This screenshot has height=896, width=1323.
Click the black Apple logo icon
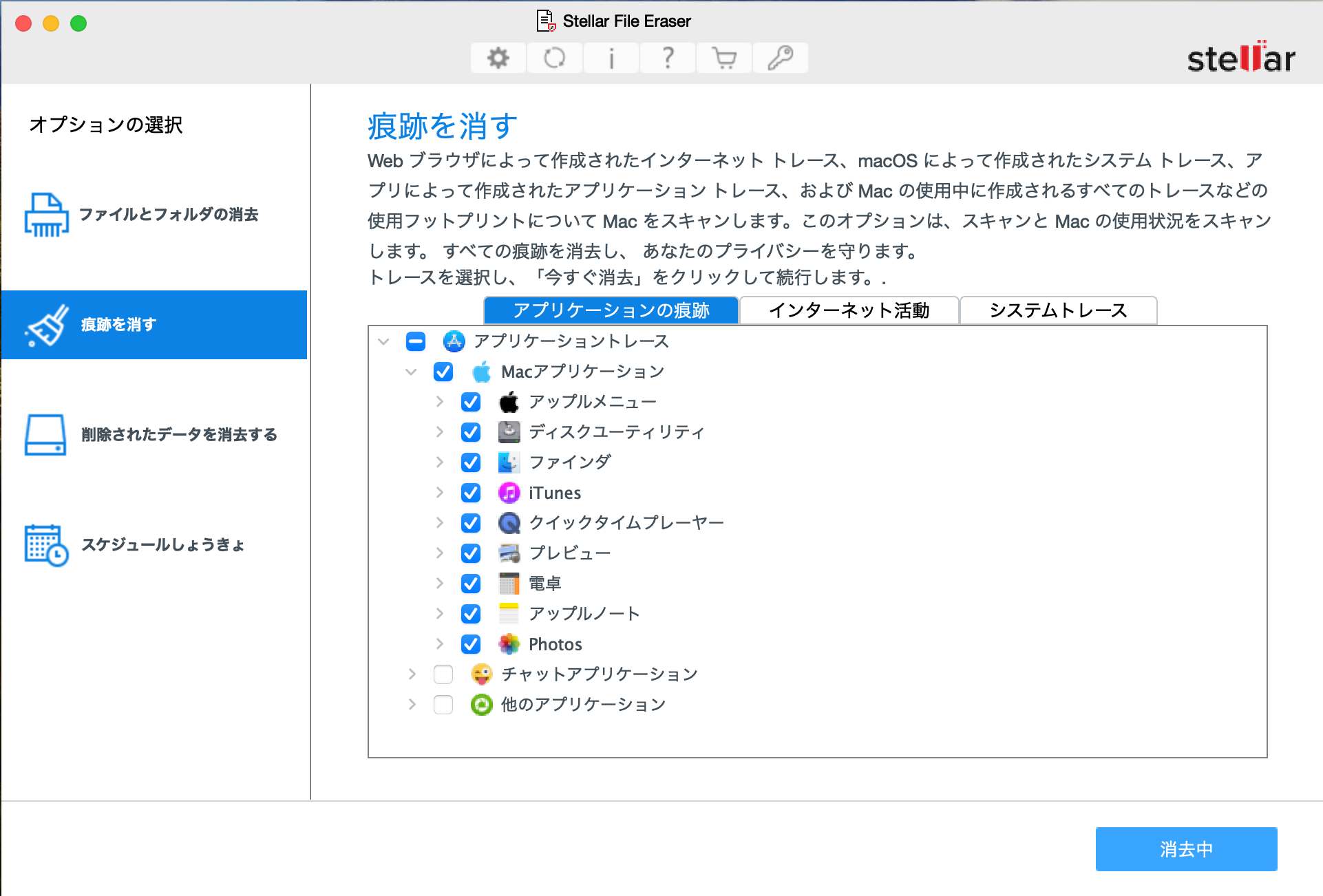(x=509, y=402)
